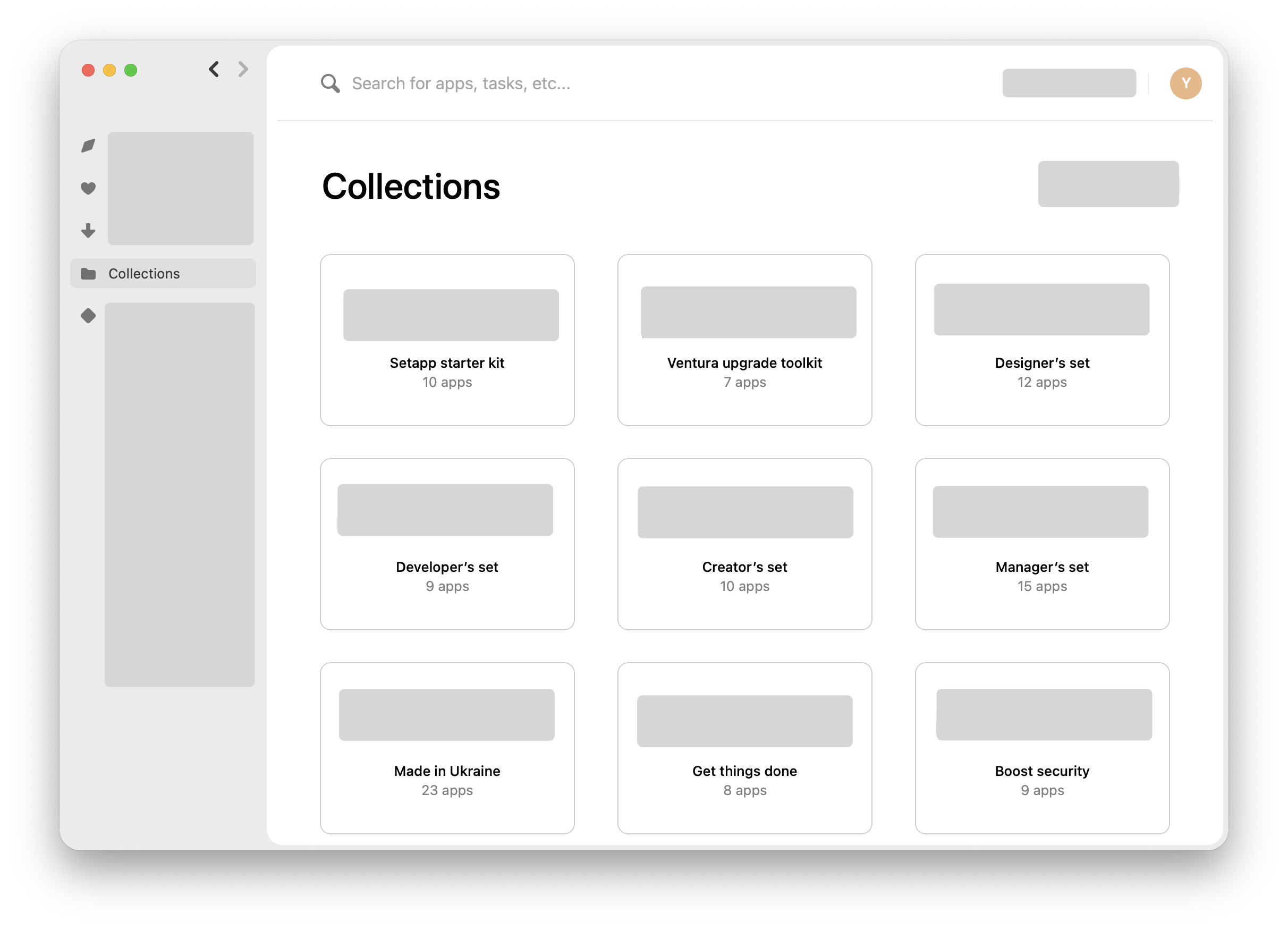Open the Get things done collection
The height and width of the screenshot is (929, 1288).
[744, 748]
